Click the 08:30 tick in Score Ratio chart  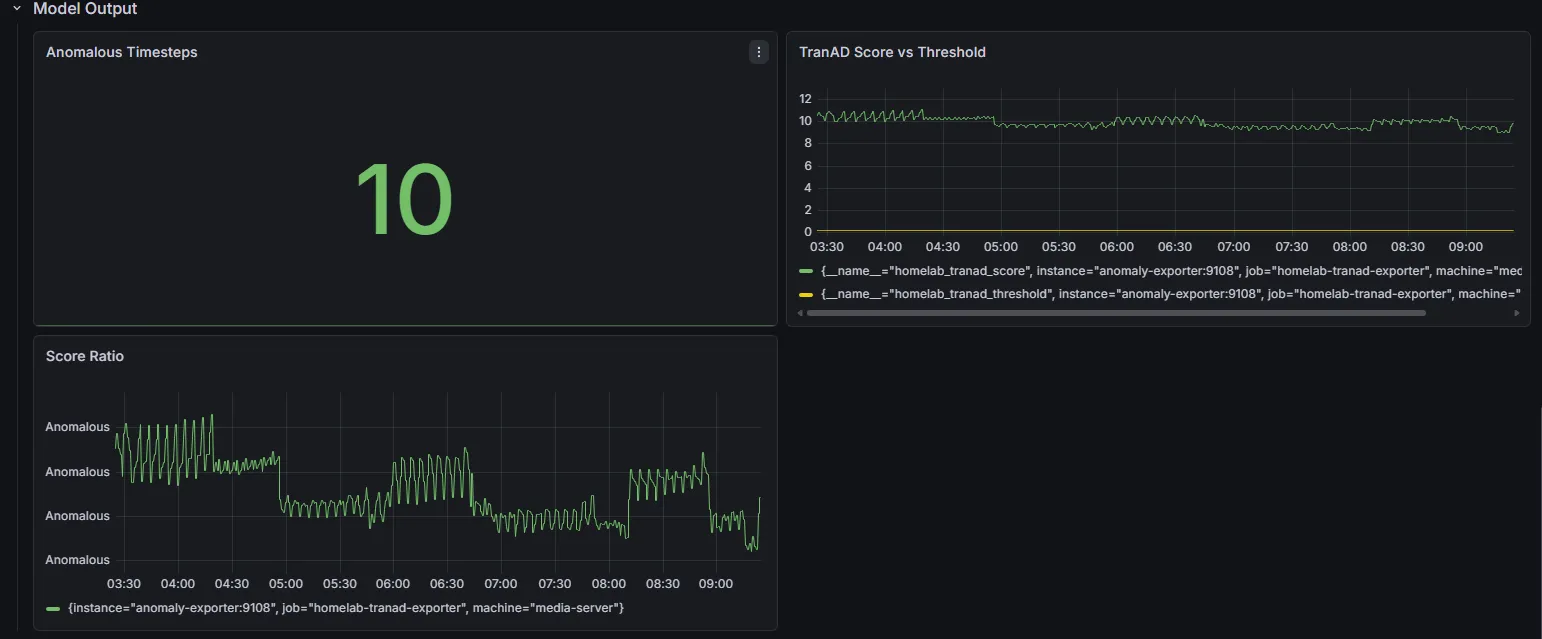coord(662,584)
